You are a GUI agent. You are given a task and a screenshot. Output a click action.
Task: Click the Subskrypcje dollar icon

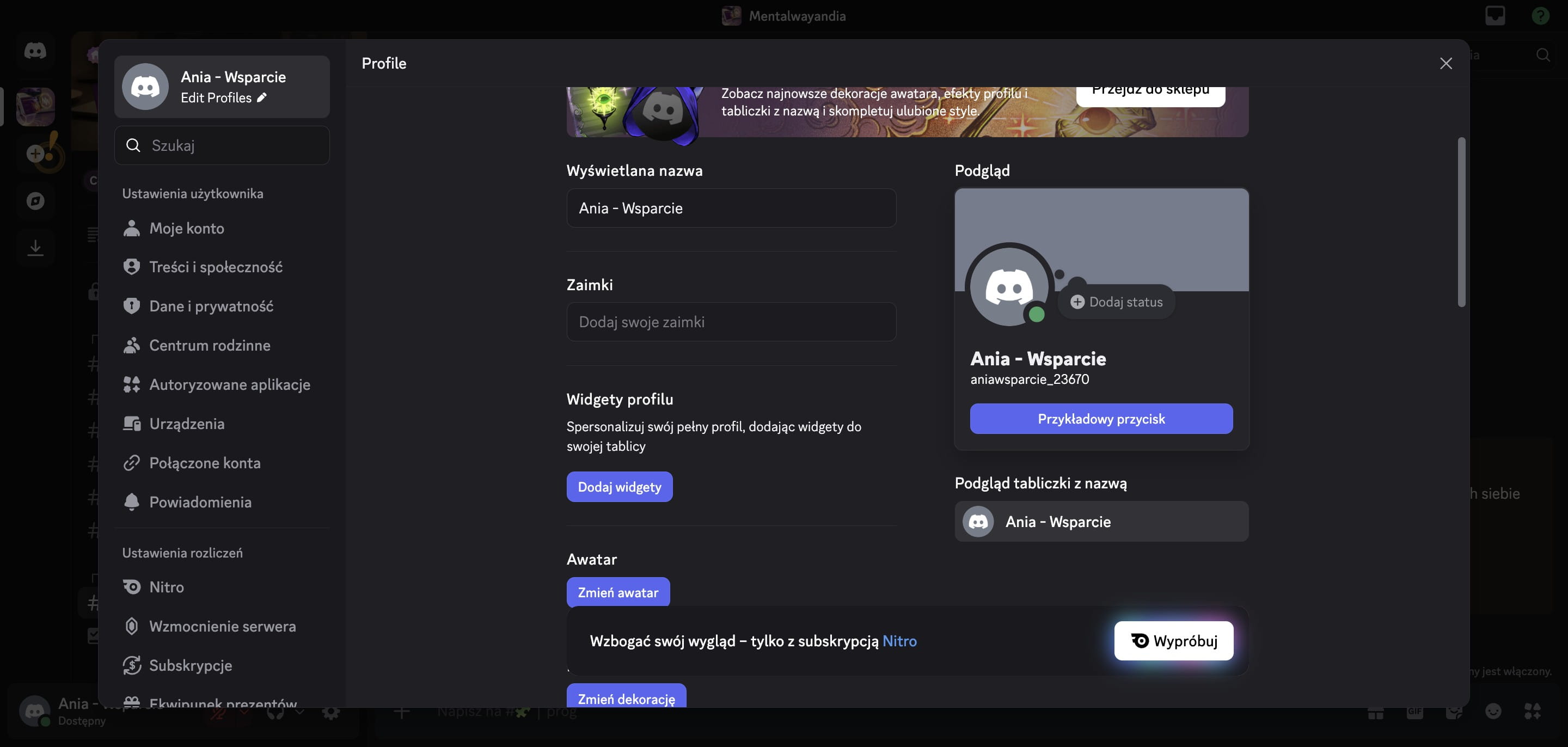click(x=131, y=665)
